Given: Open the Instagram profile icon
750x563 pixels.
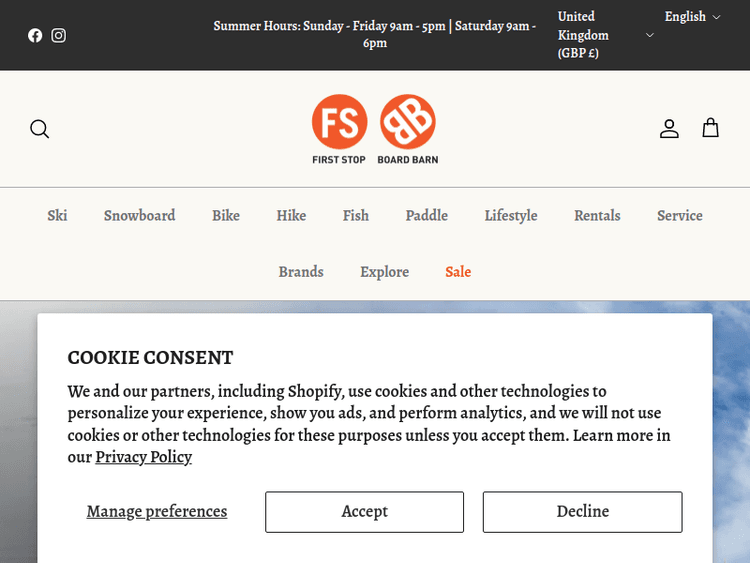Looking at the screenshot, I should point(59,35).
